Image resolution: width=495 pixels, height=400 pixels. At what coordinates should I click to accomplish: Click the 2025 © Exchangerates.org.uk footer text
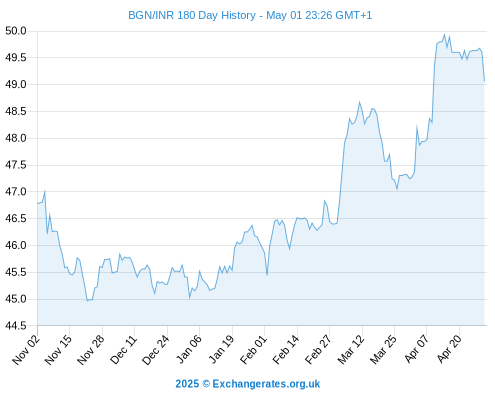point(248,384)
